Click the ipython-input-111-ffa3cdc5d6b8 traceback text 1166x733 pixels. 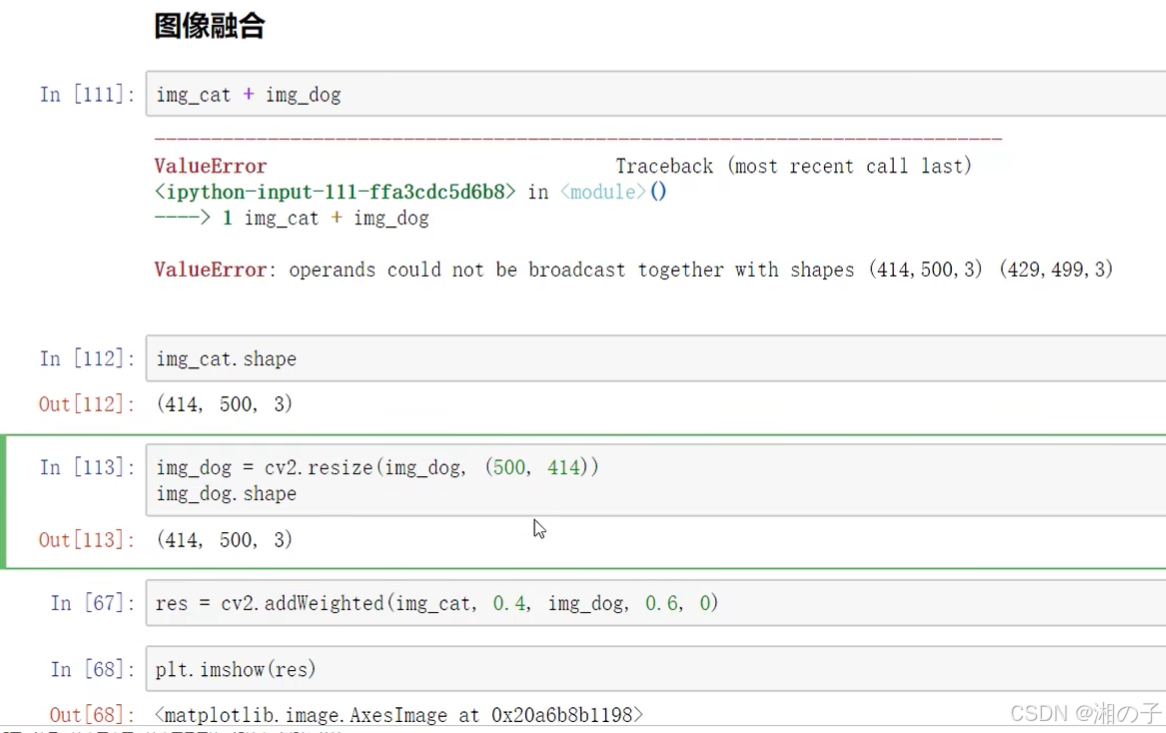[x=335, y=192]
